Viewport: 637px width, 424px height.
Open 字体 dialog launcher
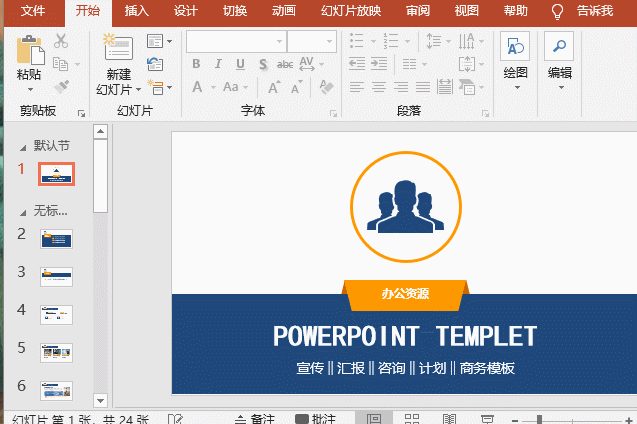[x=334, y=114]
